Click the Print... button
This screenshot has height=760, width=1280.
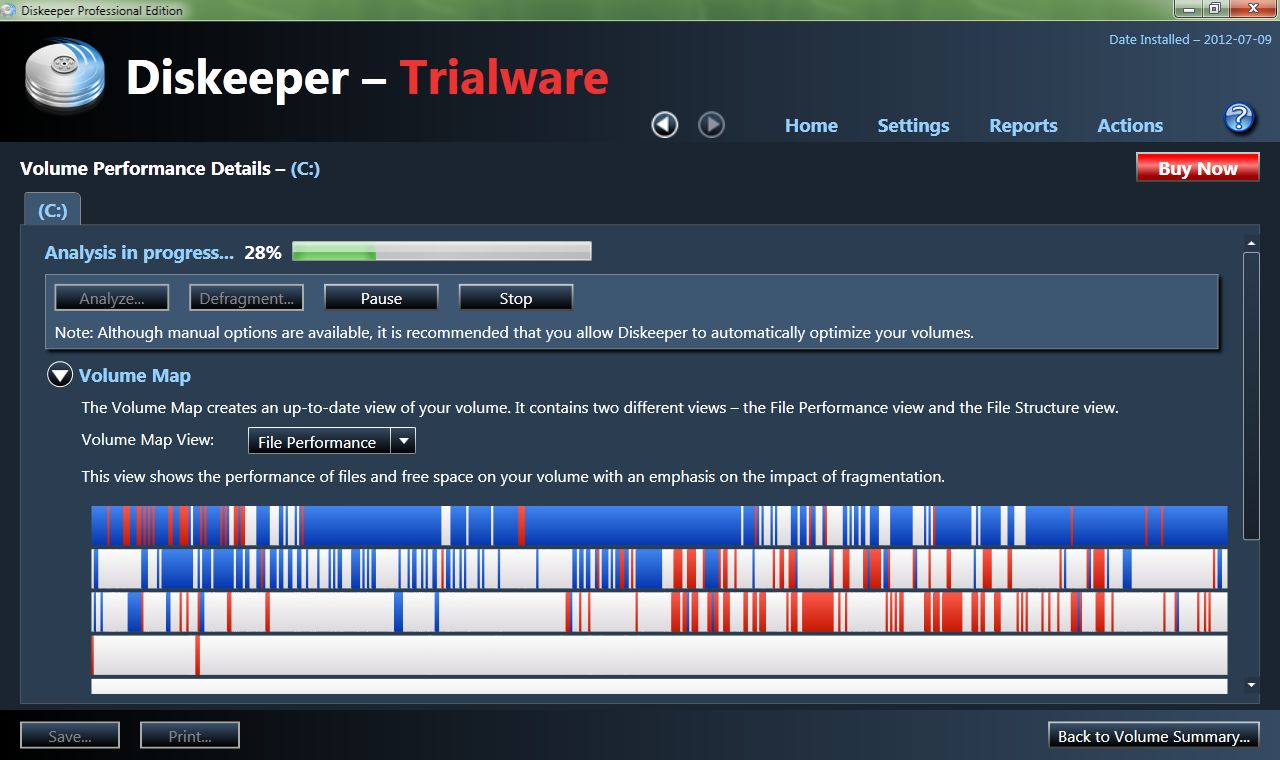coord(190,736)
